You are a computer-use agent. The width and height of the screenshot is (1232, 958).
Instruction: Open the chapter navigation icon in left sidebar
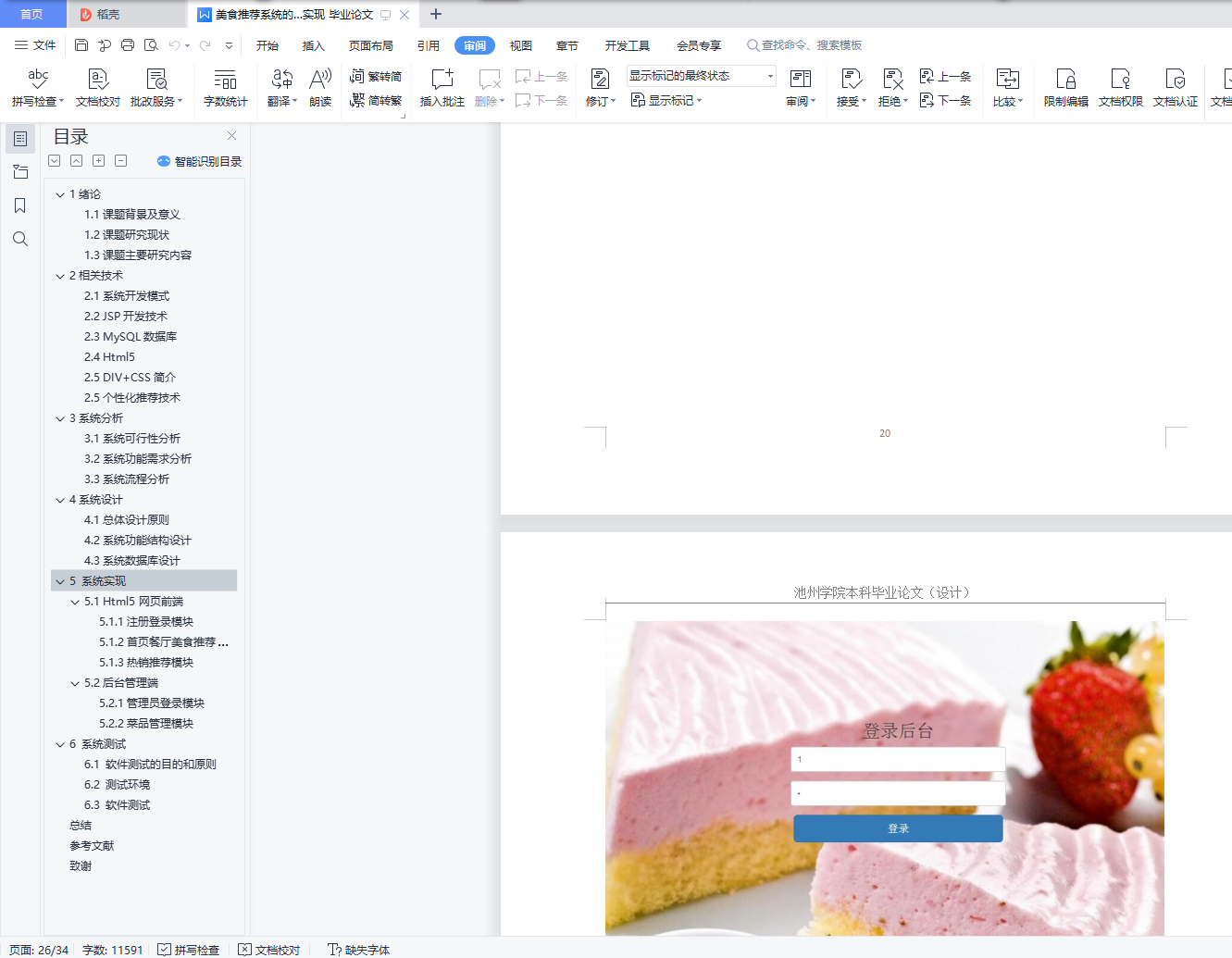pyautogui.click(x=20, y=172)
